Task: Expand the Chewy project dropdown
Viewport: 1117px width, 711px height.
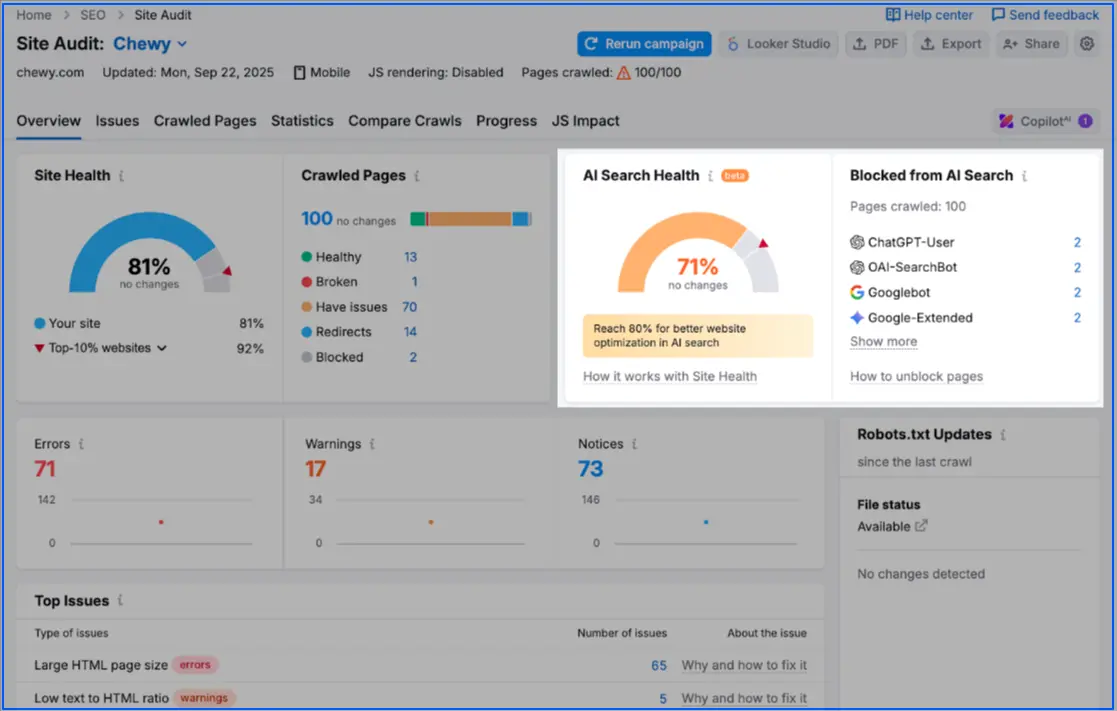Action: pos(150,43)
